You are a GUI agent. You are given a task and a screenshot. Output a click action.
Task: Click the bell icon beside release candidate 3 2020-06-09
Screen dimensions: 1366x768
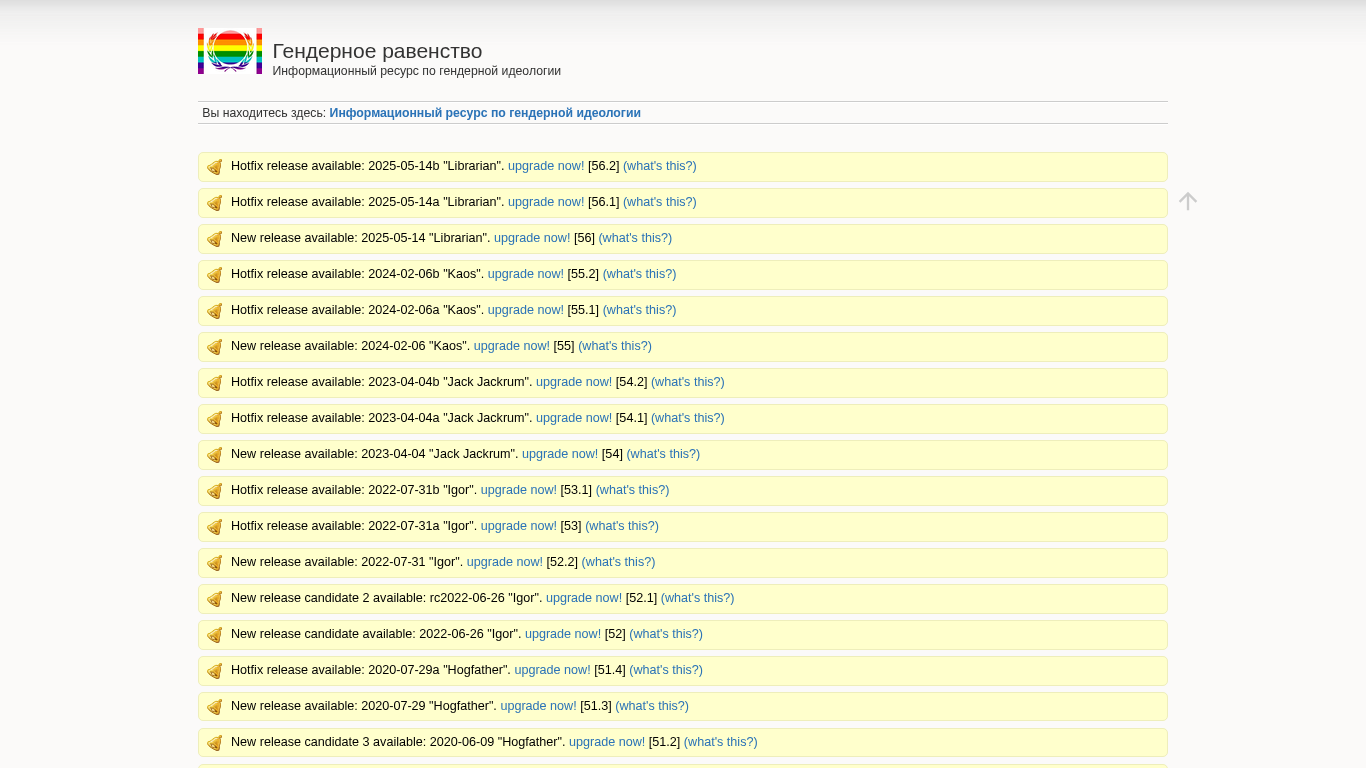(x=215, y=743)
